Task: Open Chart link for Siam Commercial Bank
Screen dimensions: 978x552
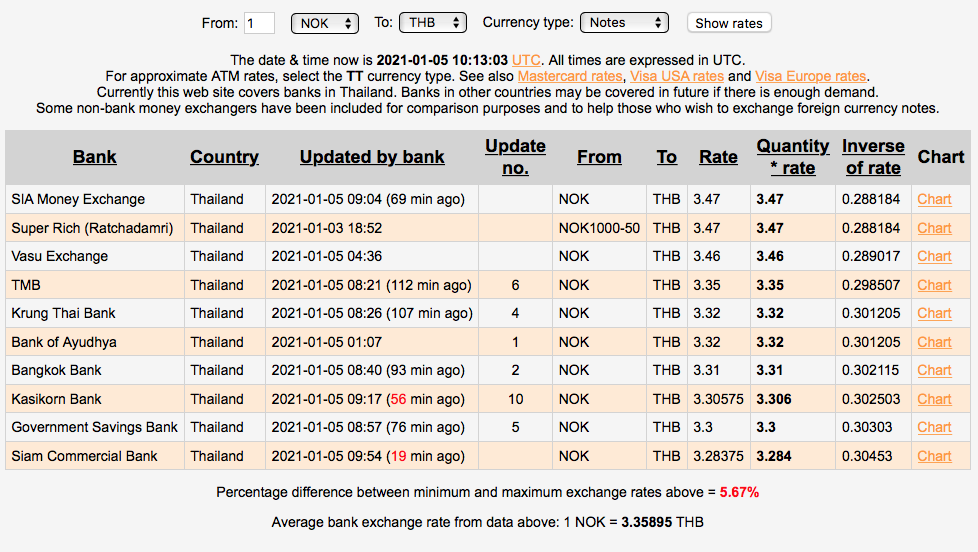Action: pyautogui.click(x=934, y=456)
